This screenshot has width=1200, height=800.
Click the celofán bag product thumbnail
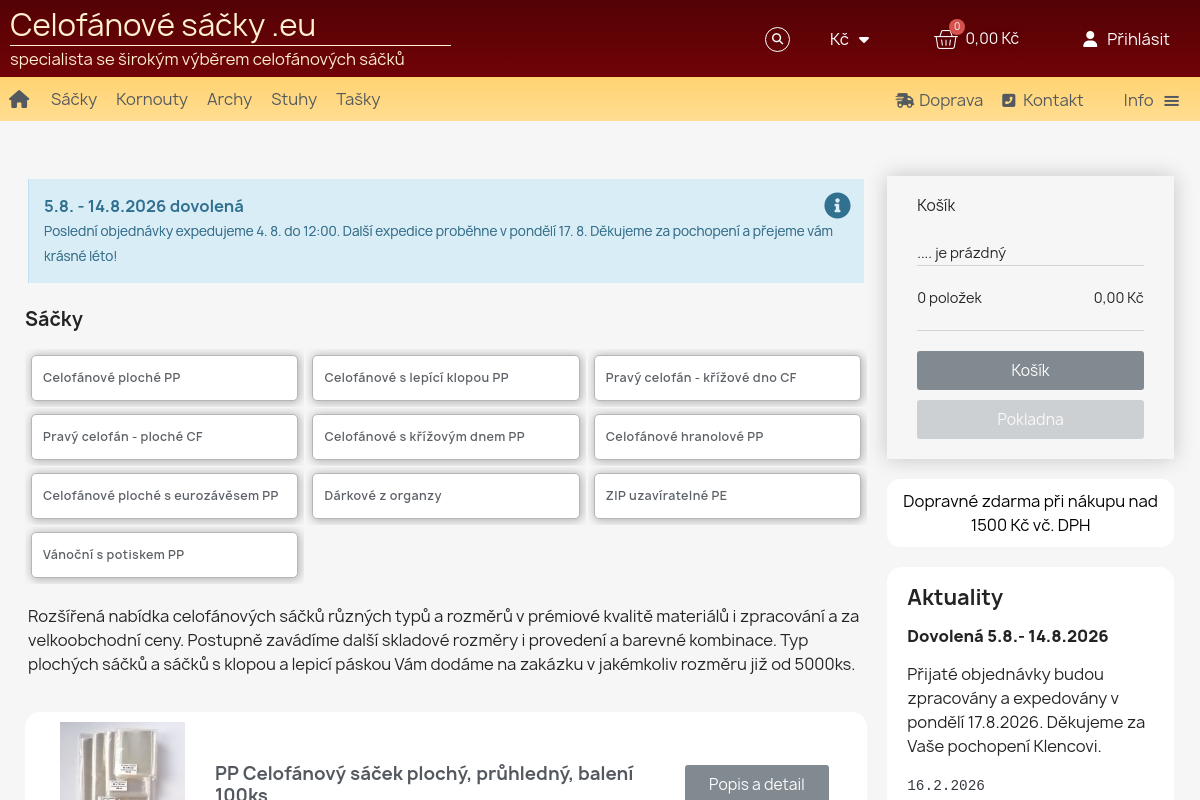coord(122,761)
